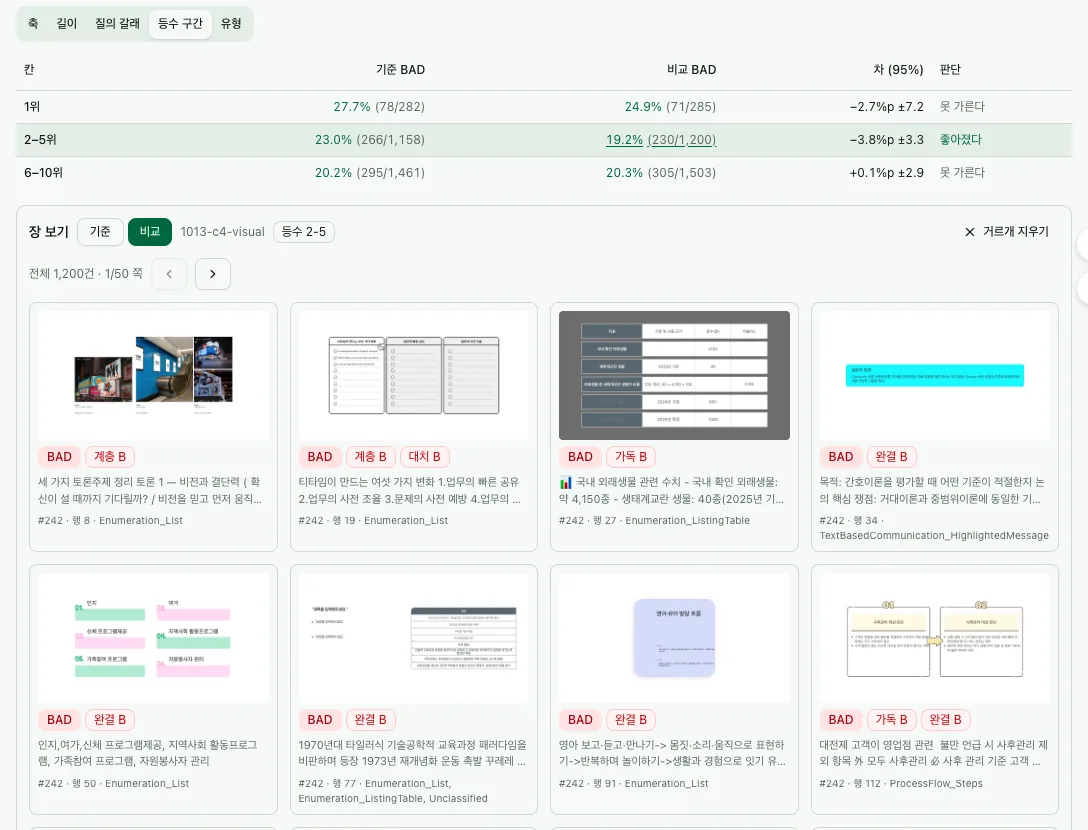Click the BAD tag on the 행 50 card
Viewport: 1088px width, 830px height.
pos(59,720)
